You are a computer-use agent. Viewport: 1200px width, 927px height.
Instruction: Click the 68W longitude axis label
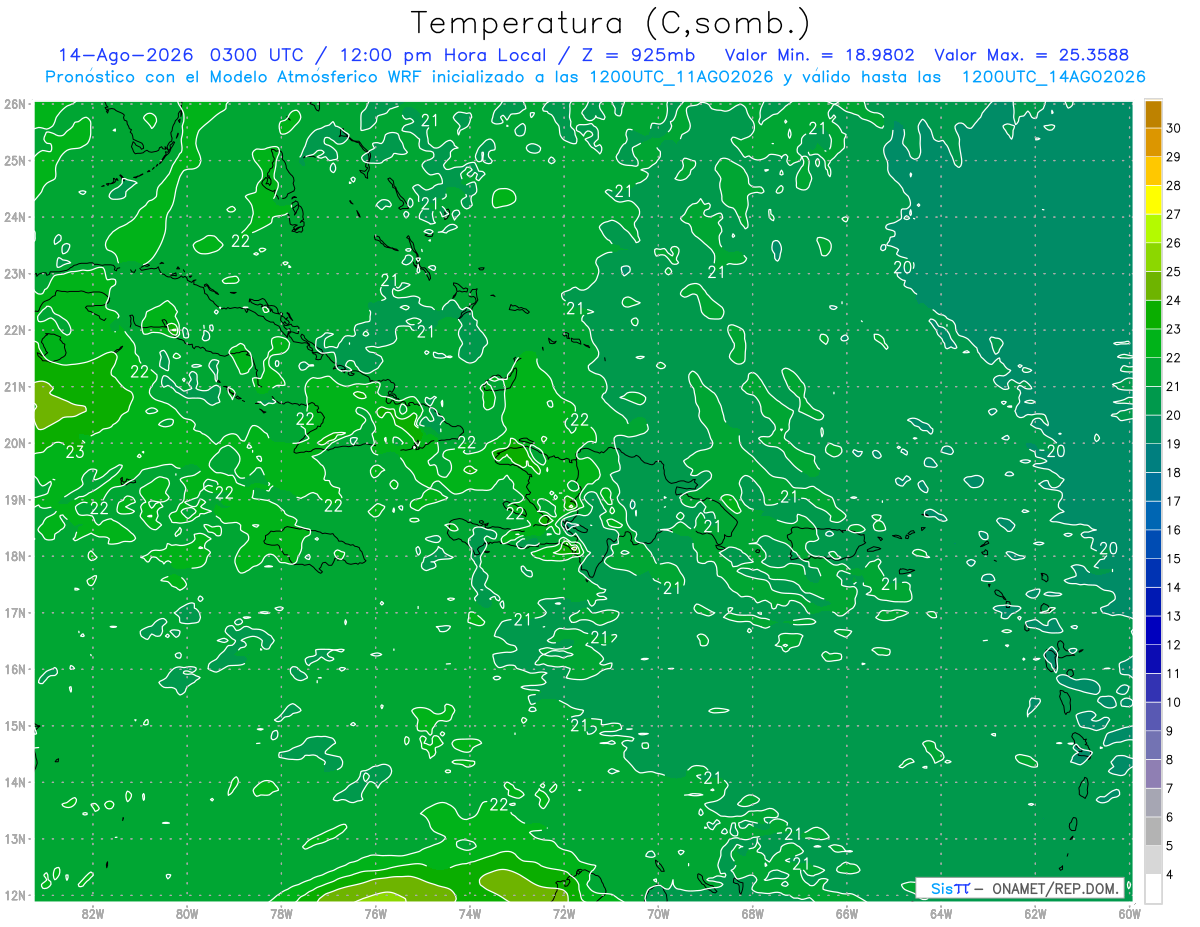[x=752, y=912]
